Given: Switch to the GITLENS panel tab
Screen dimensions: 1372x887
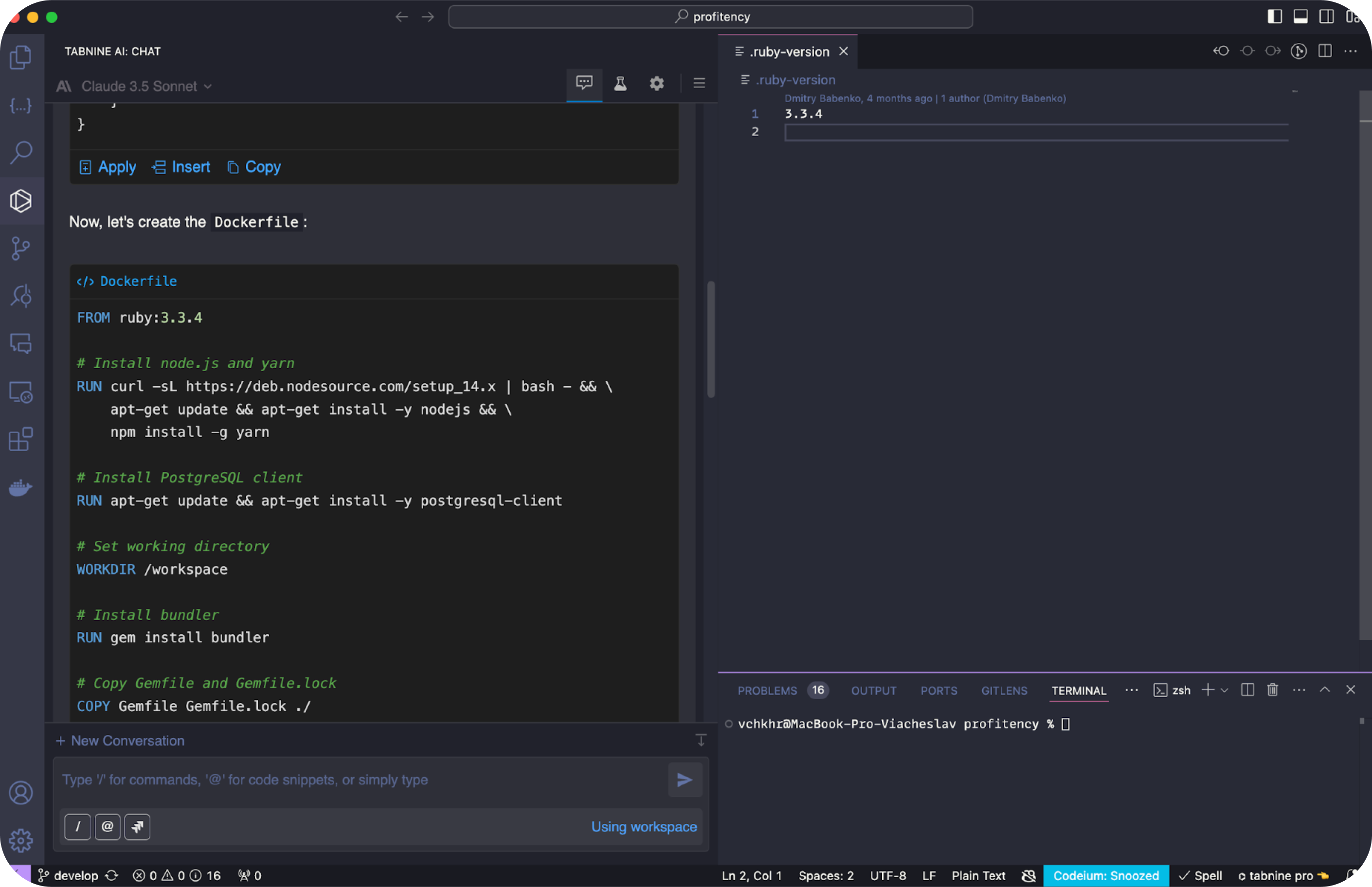Looking at the screenshot, I should [x=1004, y=691].
